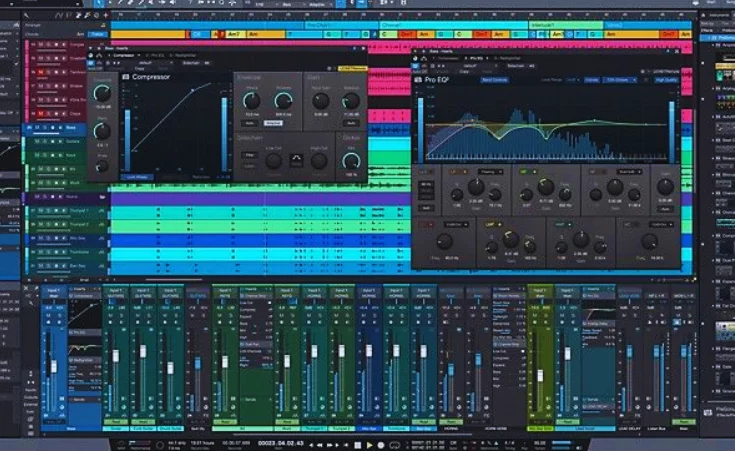Add a new track with plus icon
The width and height of the screenshot is (735, 451).
(x=105, y=15)
